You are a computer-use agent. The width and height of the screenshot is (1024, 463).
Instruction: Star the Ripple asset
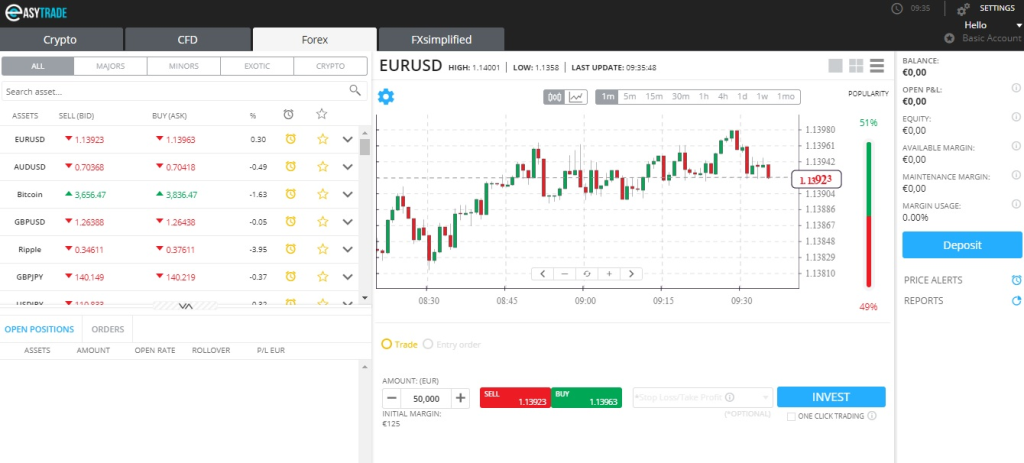[x=322, y=249]
